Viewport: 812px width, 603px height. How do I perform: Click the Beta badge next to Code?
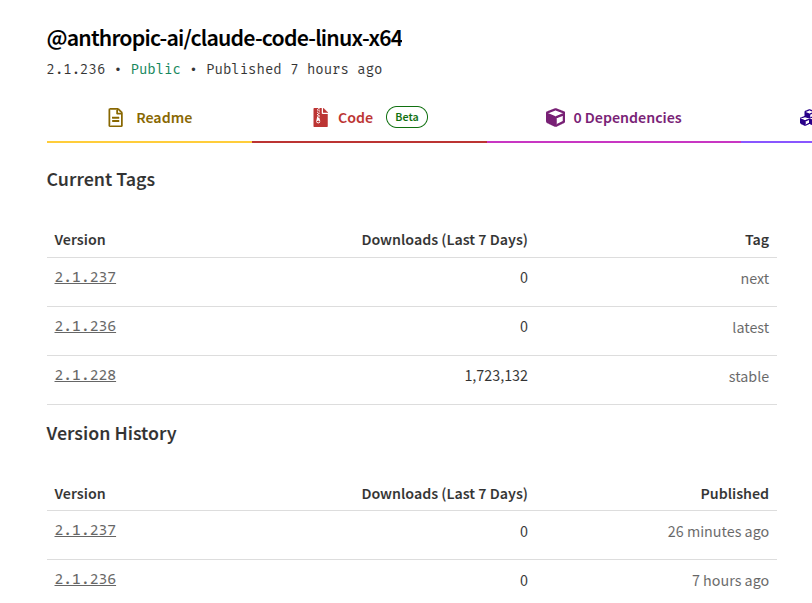pyautogui.click(x=407, y=117)
